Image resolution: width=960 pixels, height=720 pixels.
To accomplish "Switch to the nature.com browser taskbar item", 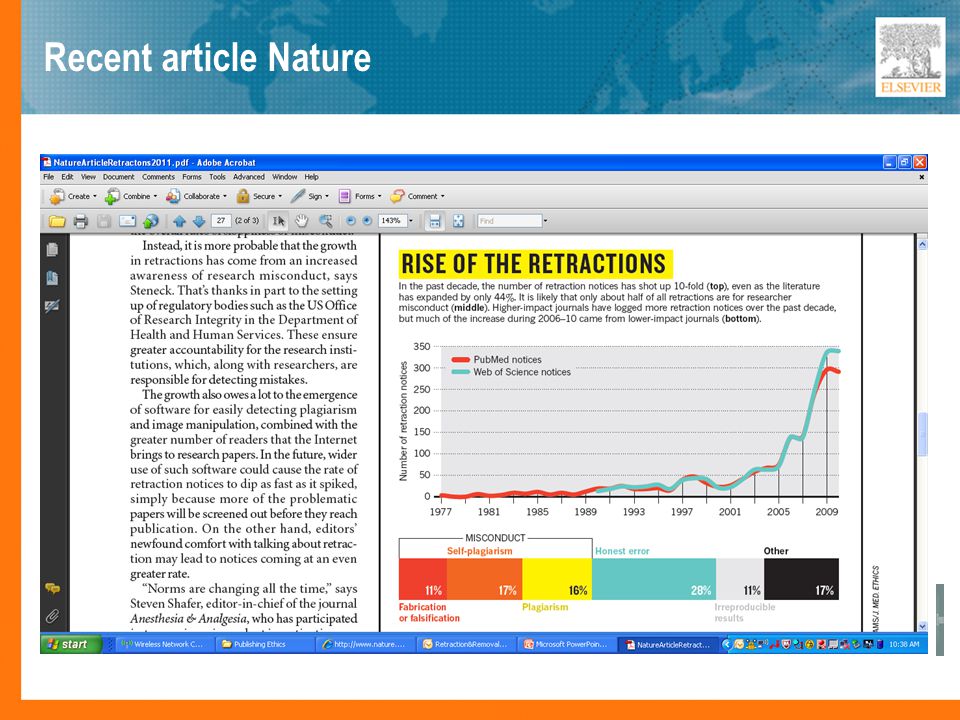I will tap(364, 644).
